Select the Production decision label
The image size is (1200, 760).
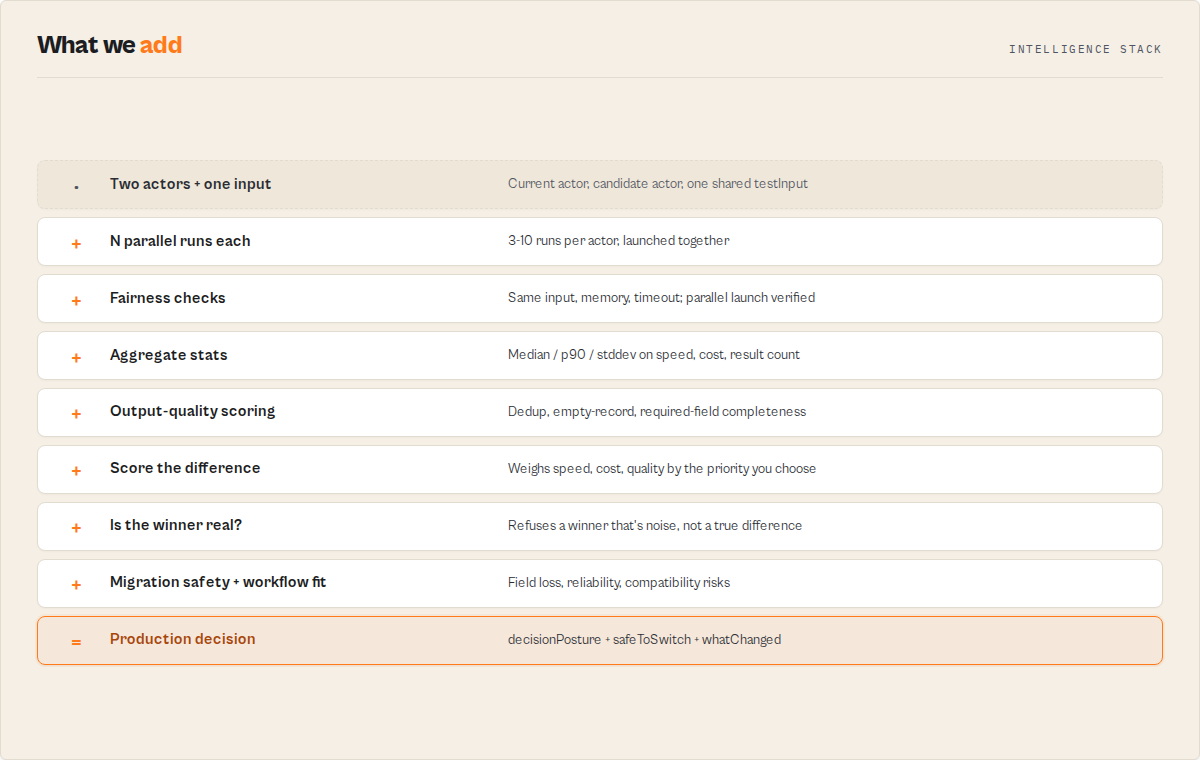183,639
